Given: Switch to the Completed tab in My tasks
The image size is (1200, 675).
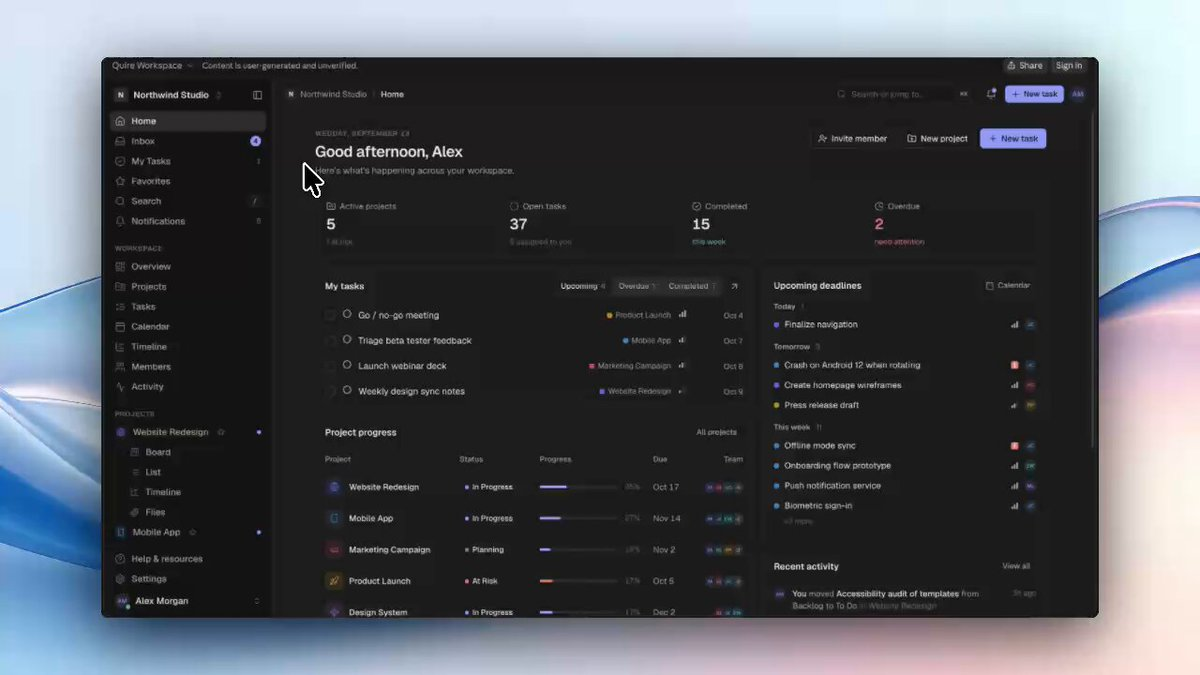Looking at the screenshot, I should [x=691, y=286].
